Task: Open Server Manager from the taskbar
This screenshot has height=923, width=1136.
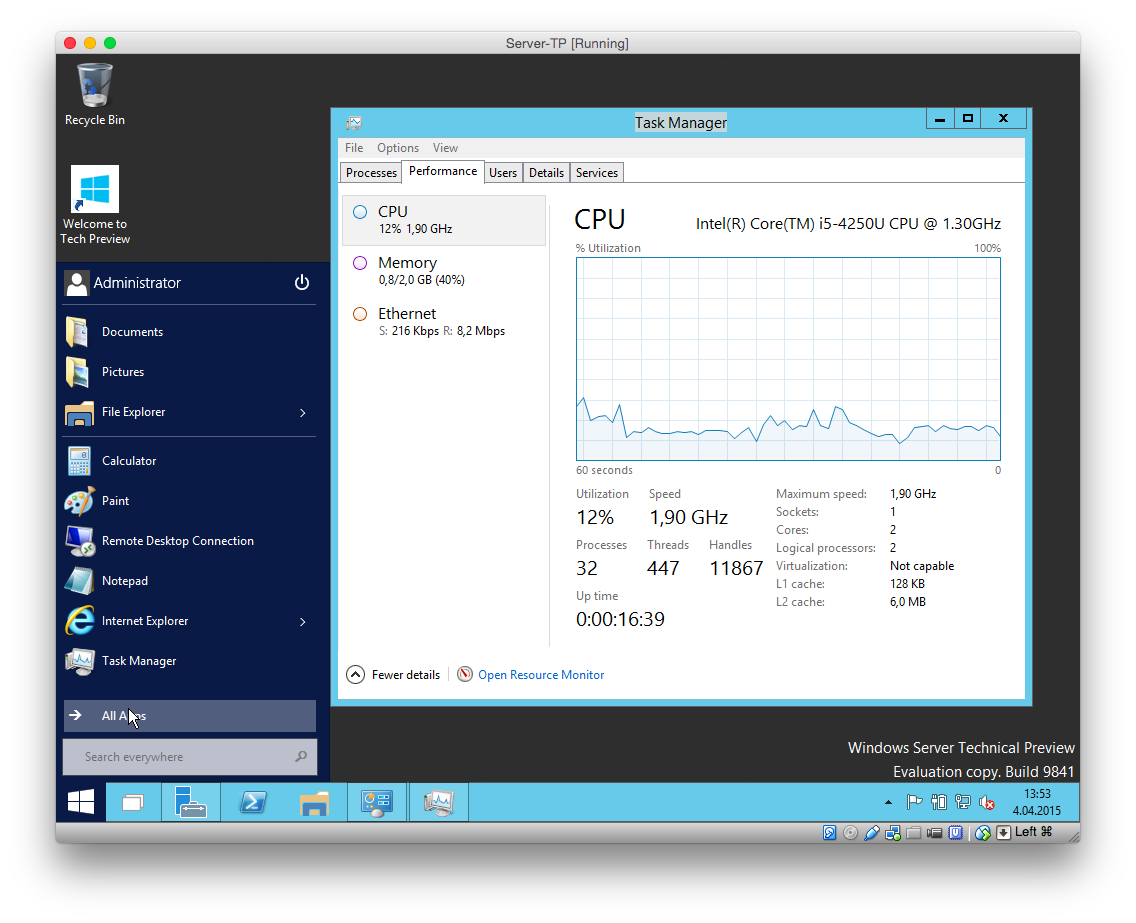Action: (x=190, y=802)
